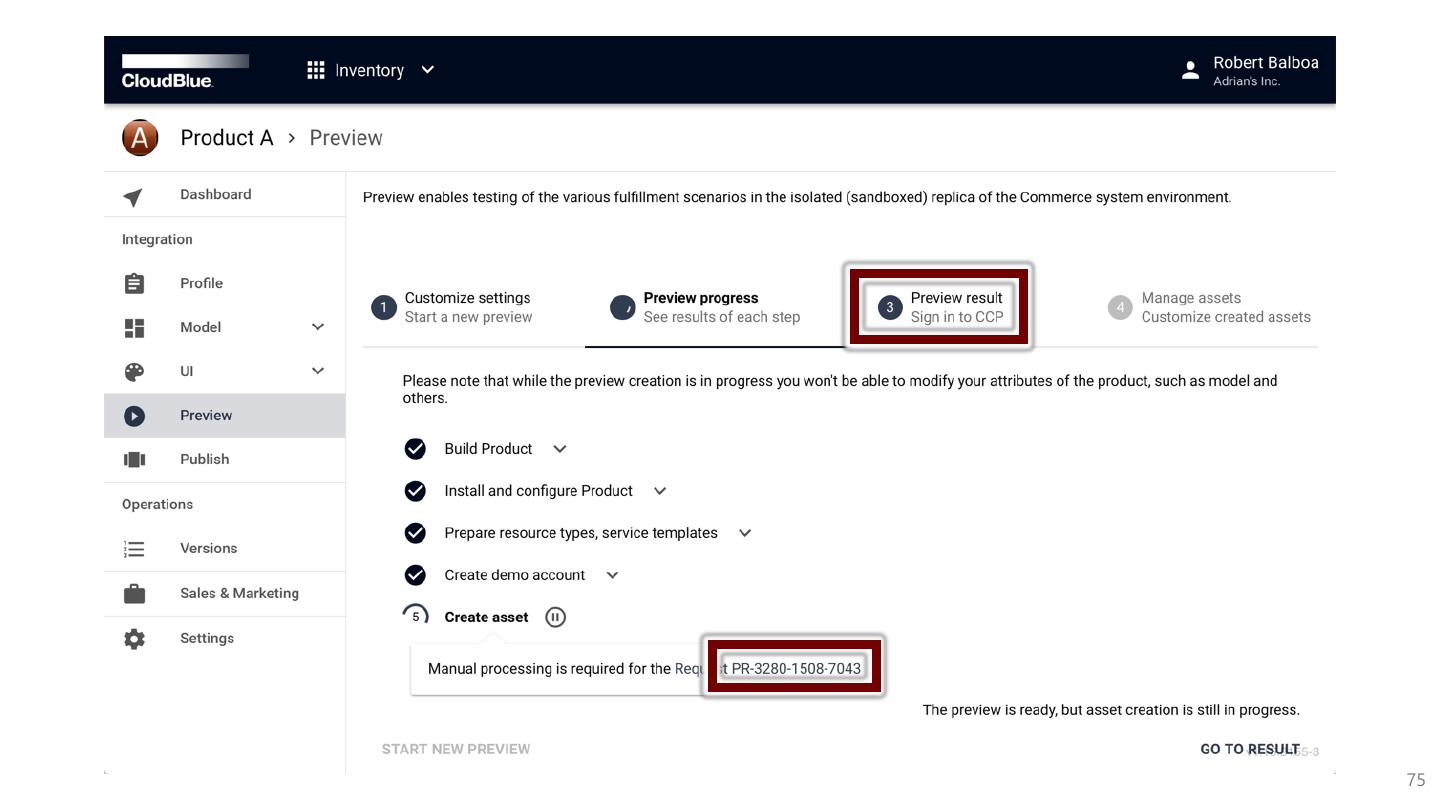
Task: Open request link PR-3280-1508-7043
Action: (x=795, y=669)
